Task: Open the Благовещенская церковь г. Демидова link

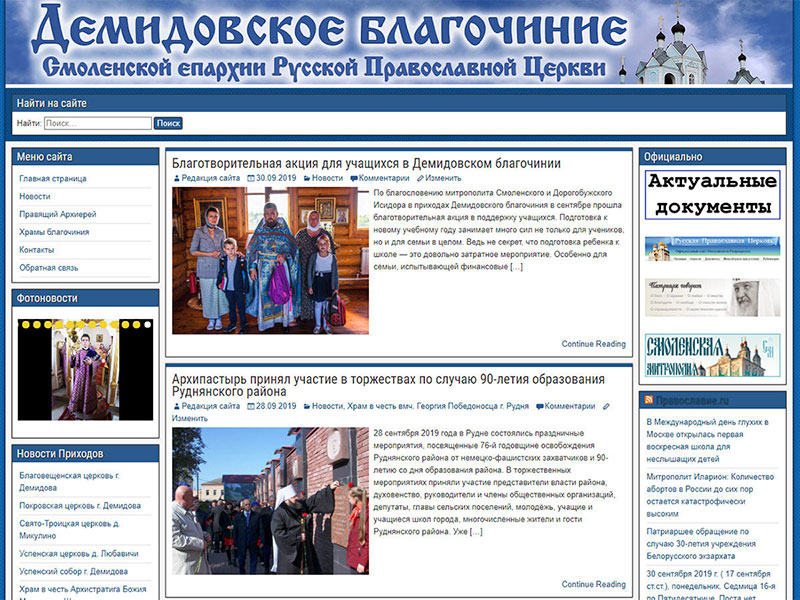Action: (69, 482)
